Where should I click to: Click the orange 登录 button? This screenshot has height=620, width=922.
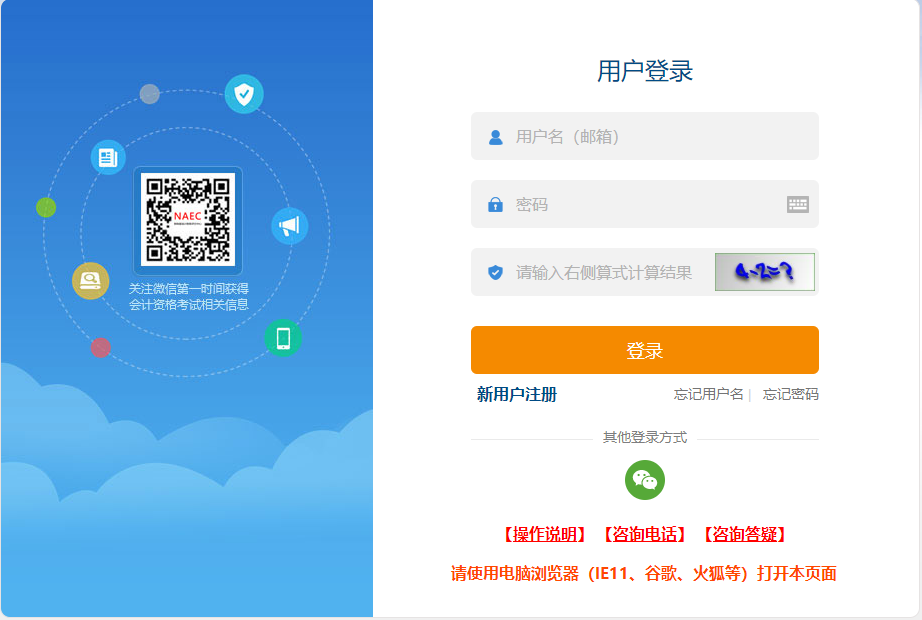point(644,350)
